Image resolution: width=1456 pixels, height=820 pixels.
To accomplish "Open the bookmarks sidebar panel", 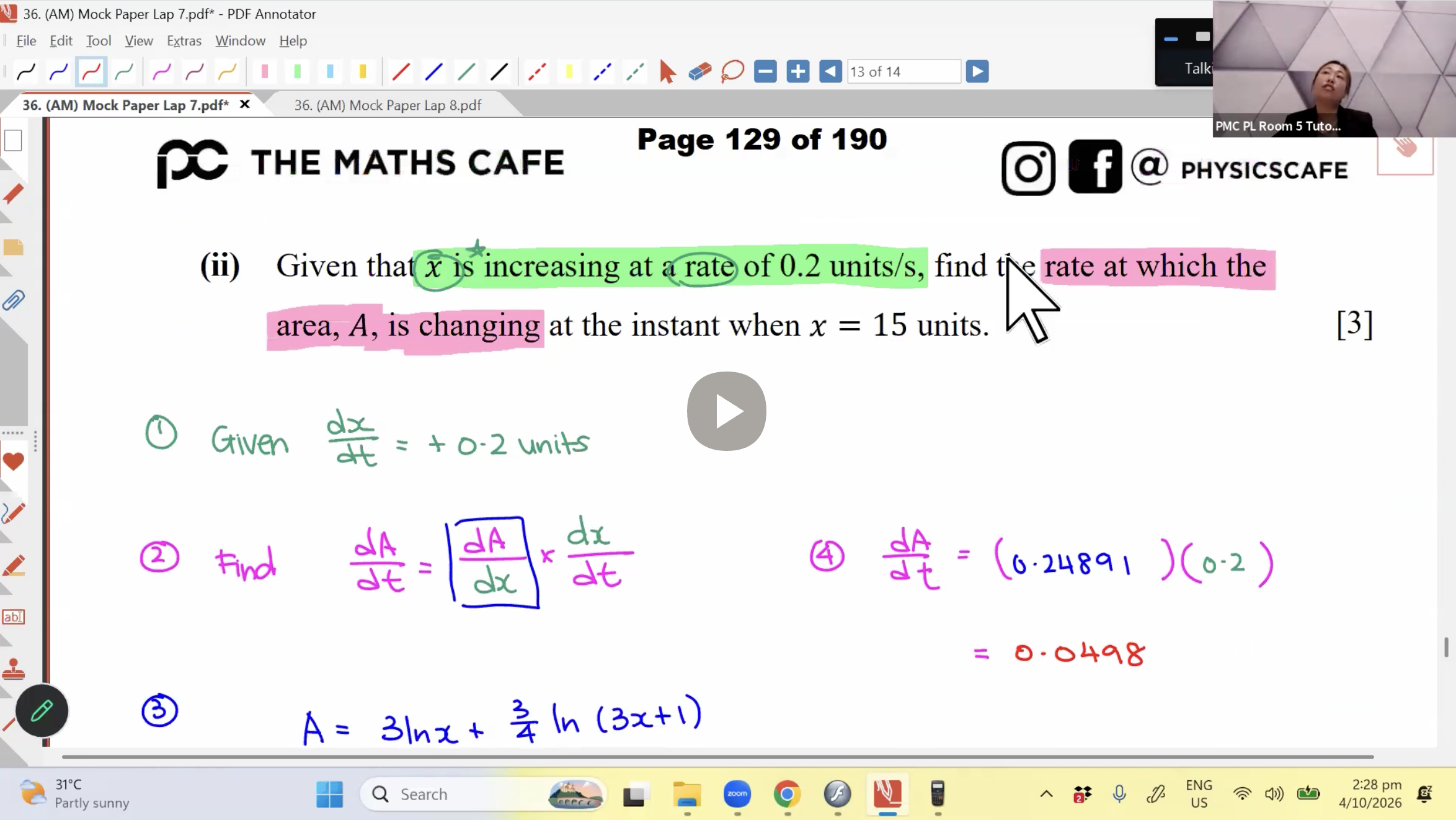I will [x=13, y=194].
